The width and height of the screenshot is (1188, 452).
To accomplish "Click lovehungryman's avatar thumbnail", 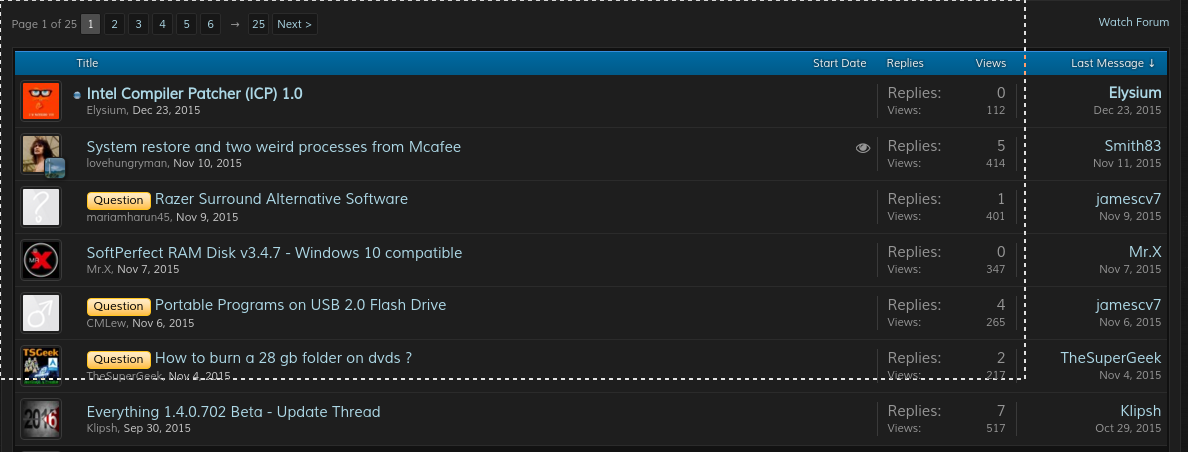I will click(41, 154).
